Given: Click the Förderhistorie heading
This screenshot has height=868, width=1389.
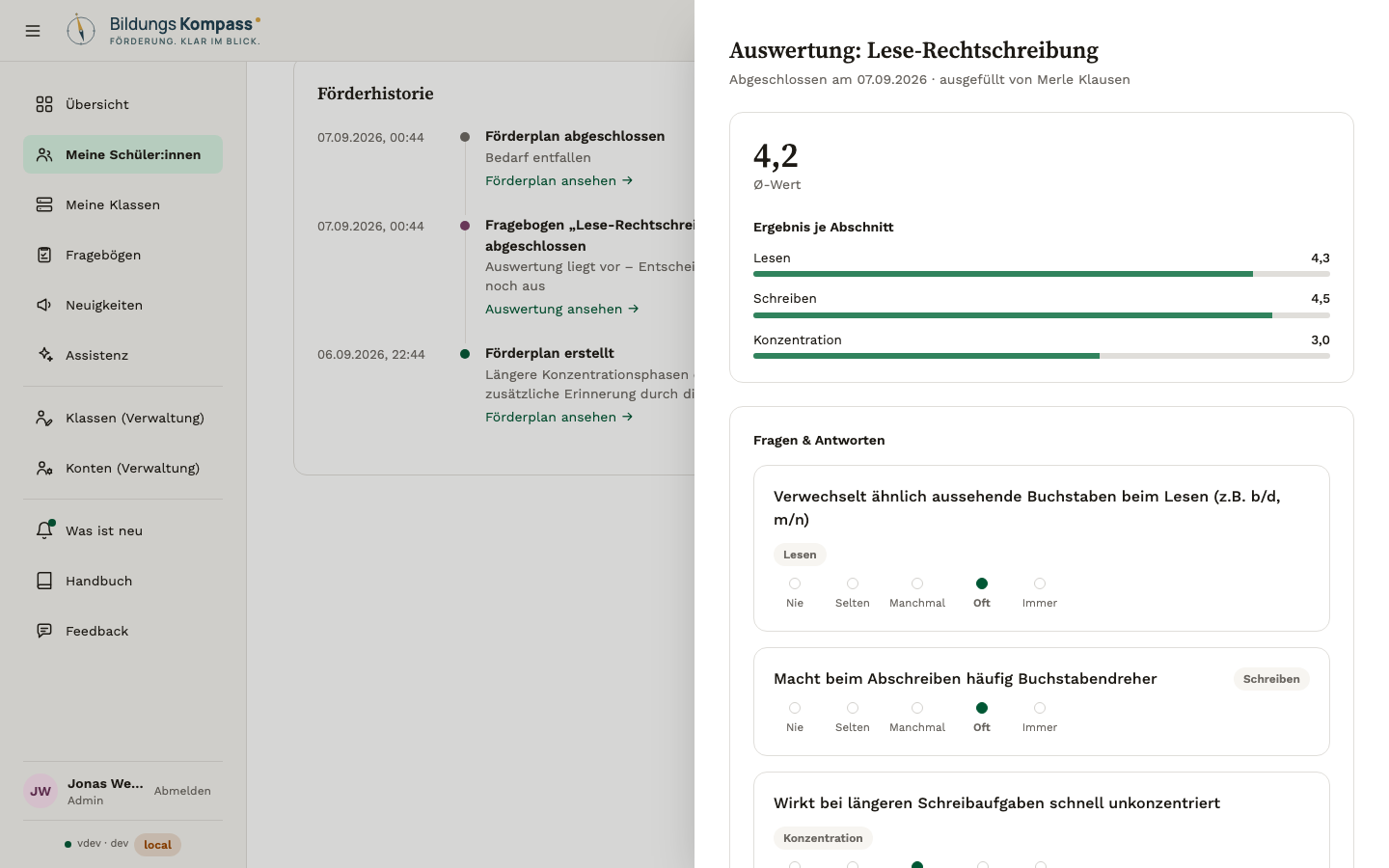Looking at the screenshot, I should tap(375, 94).
